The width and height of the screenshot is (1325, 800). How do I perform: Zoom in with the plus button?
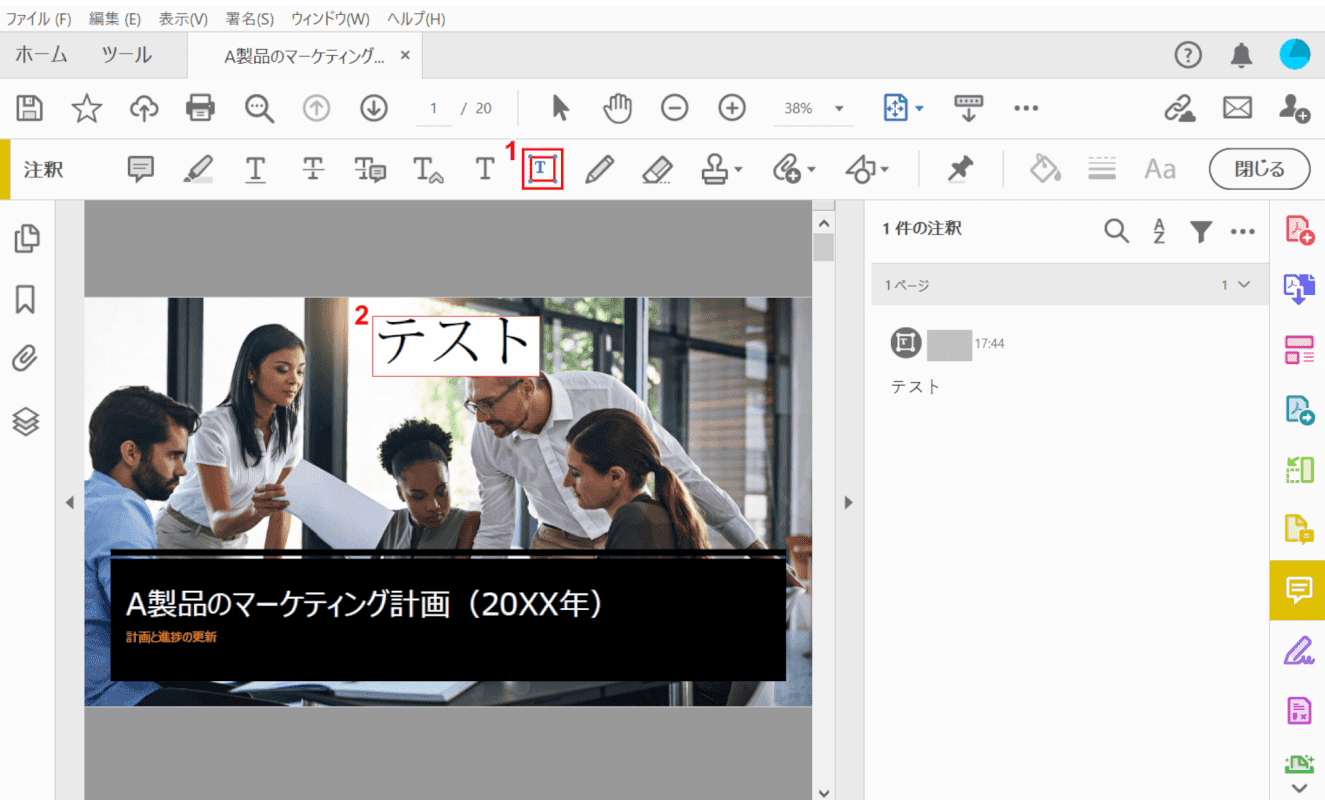coord(732,108)
